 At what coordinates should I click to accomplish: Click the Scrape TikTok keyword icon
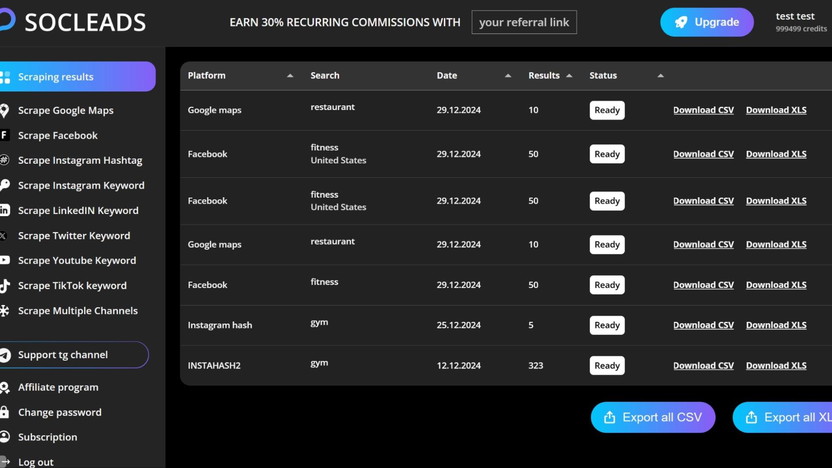[x=5, y=285]
